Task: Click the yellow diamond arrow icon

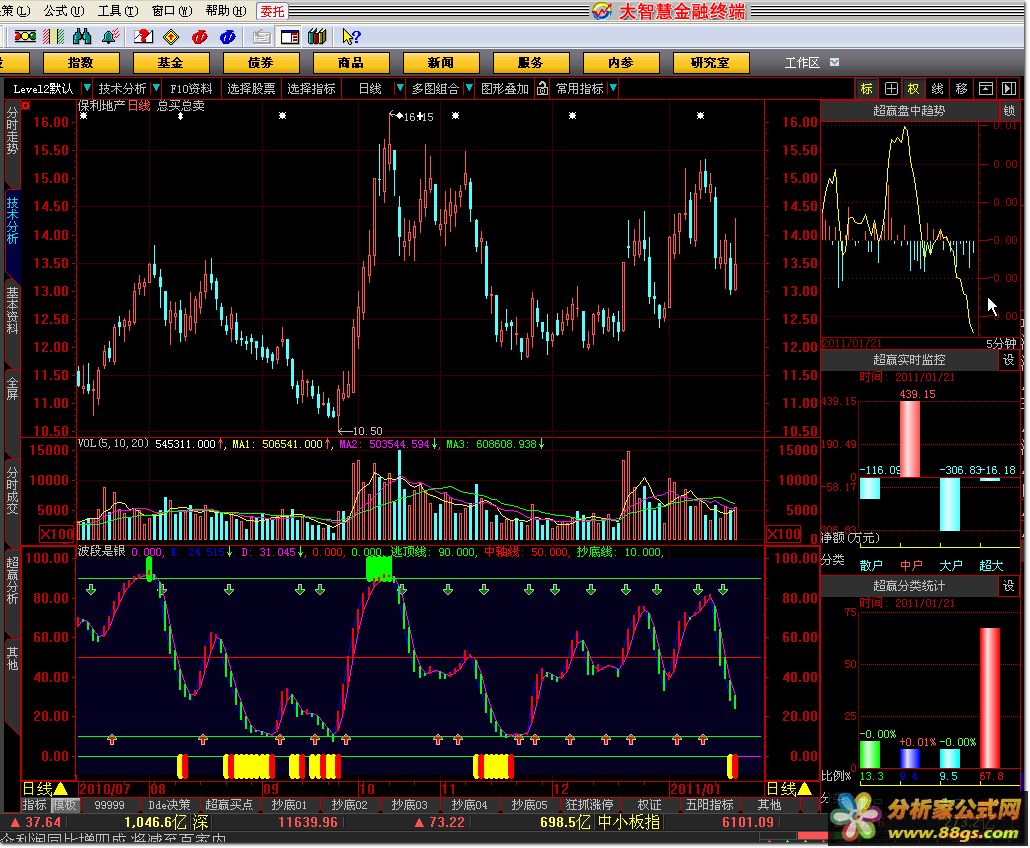Action: click(171, 37)
